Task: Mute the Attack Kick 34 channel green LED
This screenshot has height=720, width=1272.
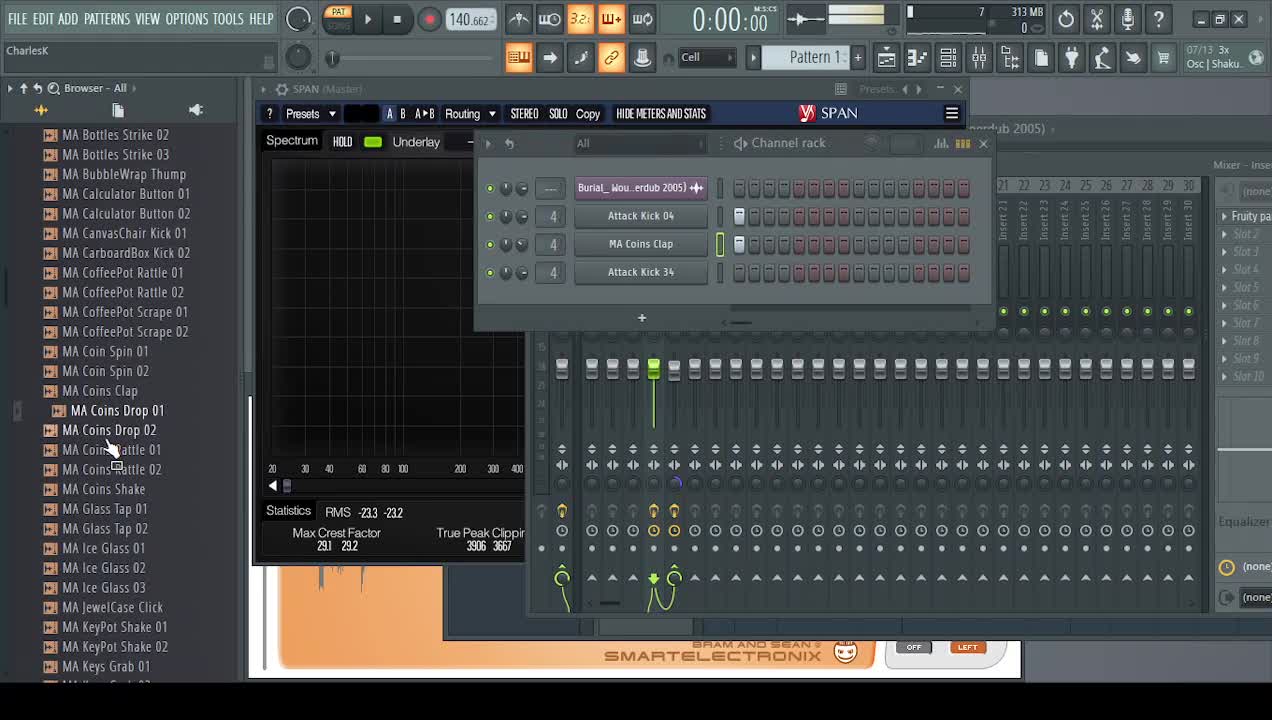Action: (x=490, y=272)
